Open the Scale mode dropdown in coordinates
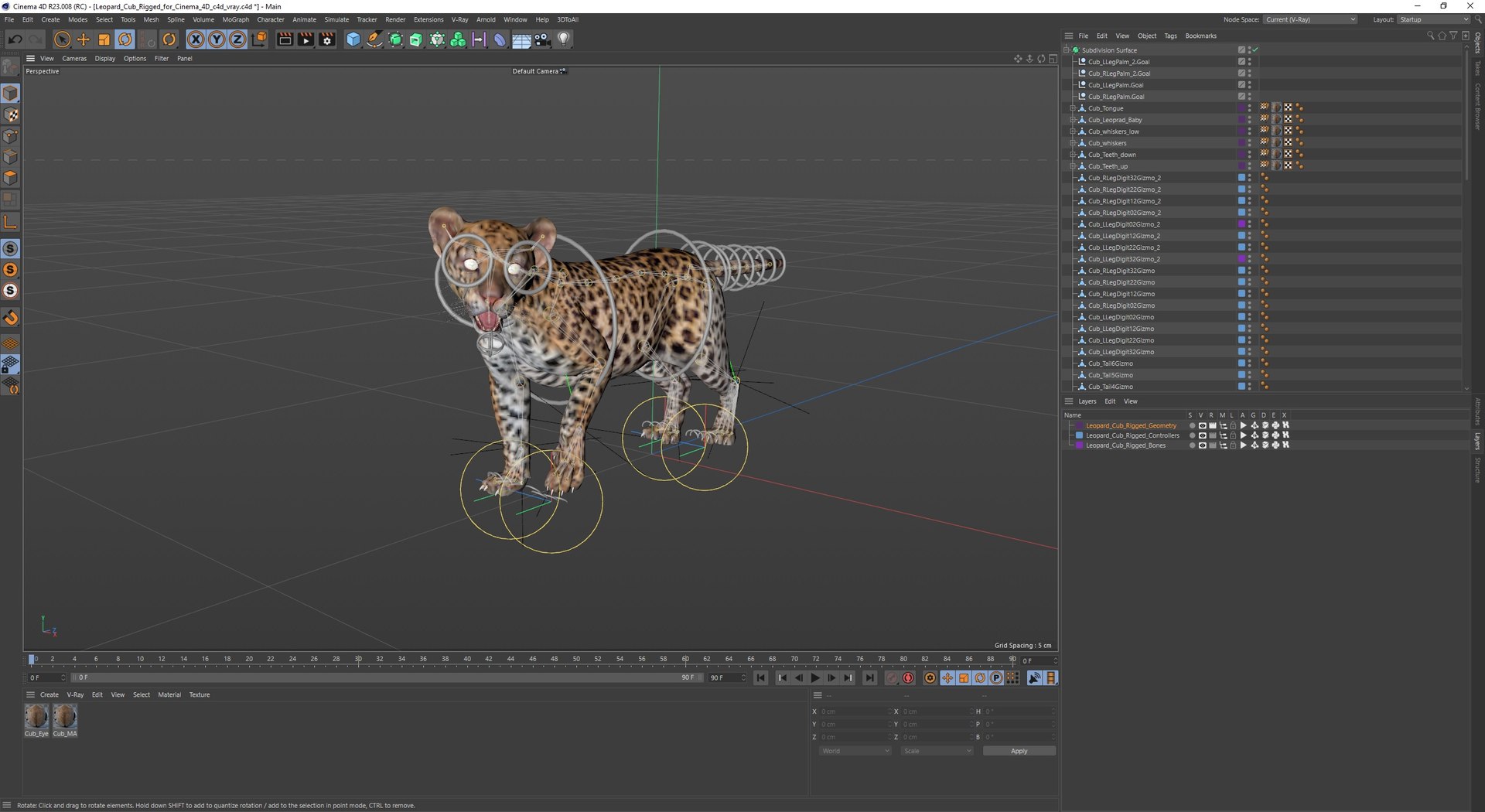Viewport: 1485px width, 812px height. (937, 751)
